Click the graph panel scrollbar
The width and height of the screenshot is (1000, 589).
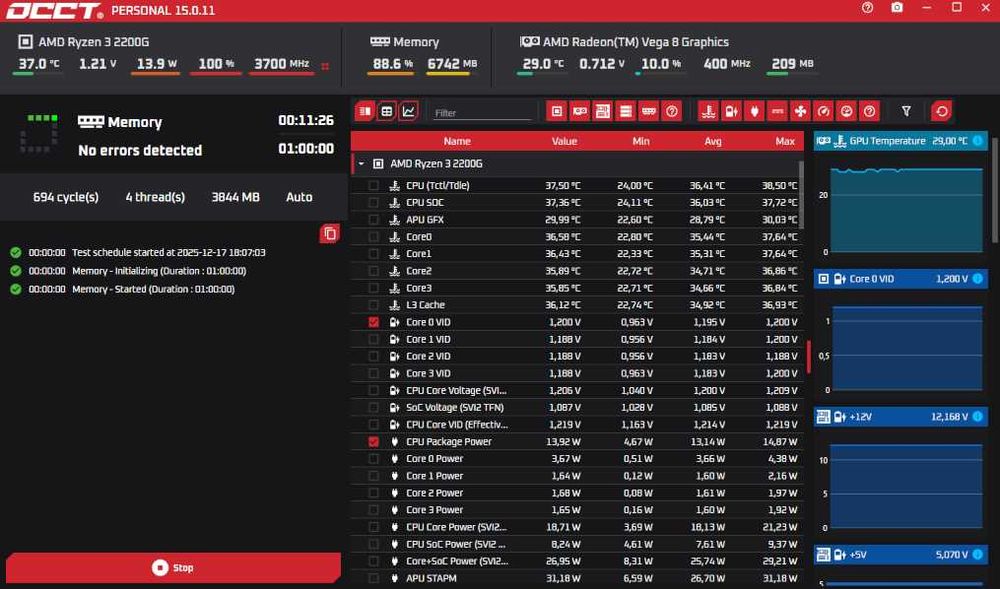click(x=994, y=189)
